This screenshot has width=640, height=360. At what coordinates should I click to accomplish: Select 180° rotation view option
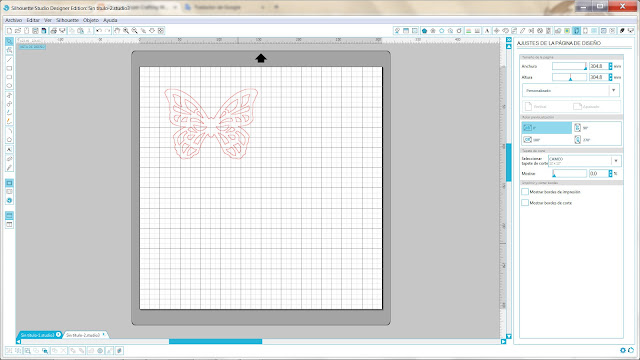(547, 140)
